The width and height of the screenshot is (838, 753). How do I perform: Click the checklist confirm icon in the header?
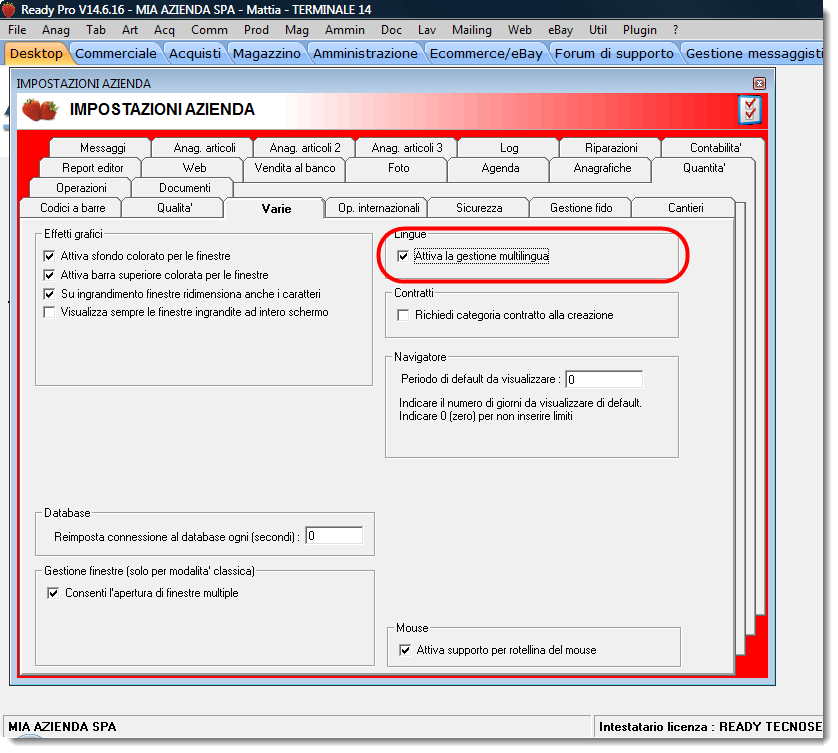point(750,110)
